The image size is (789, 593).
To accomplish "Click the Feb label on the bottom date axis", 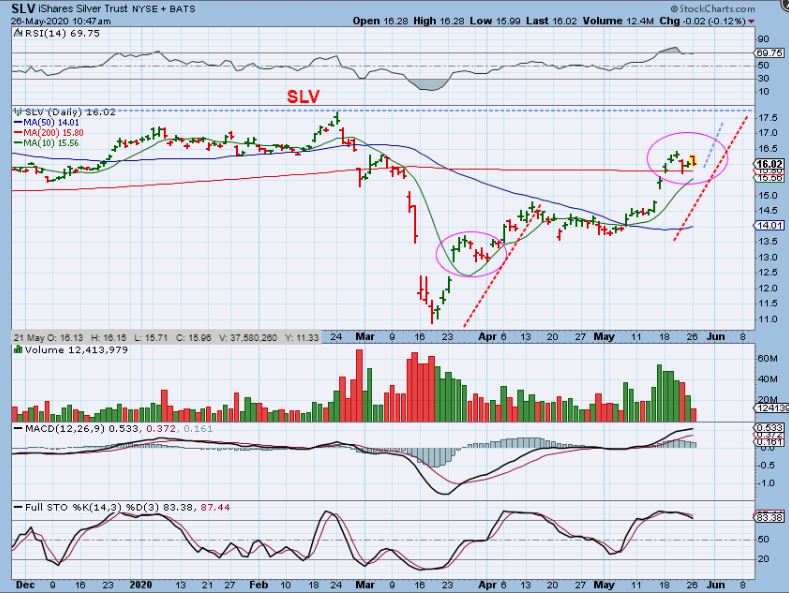I will coord(259,585).
